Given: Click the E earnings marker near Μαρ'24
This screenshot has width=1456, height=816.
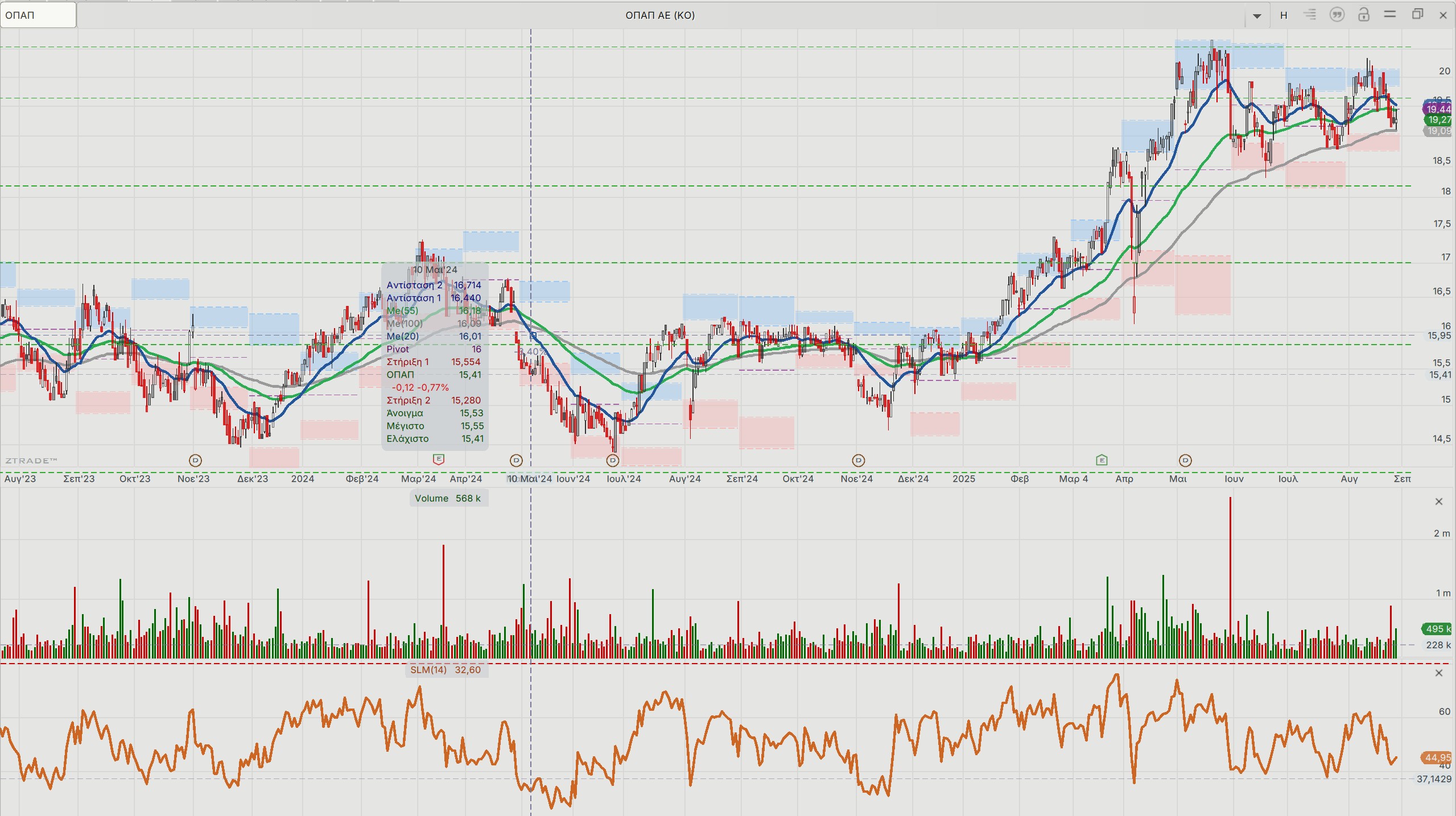Looking at the screenshot, I should [439, 459].
